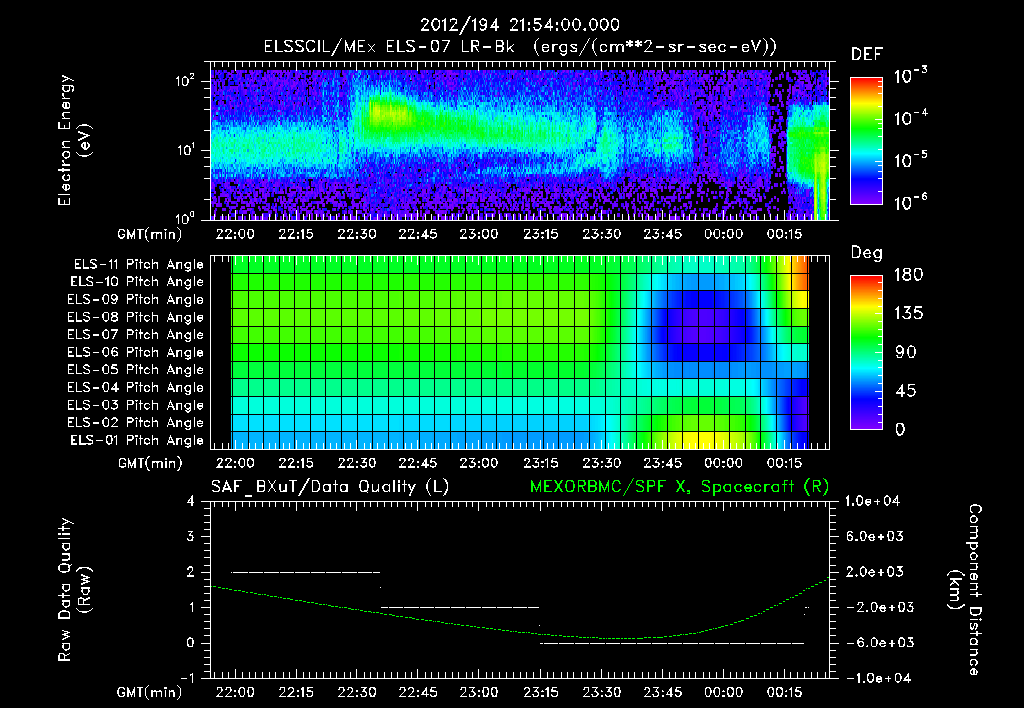Click the 10^-4 tick on DEF color bar
Image resolution: width=1024 pixels, height=708 pixels.
point(910,118)
